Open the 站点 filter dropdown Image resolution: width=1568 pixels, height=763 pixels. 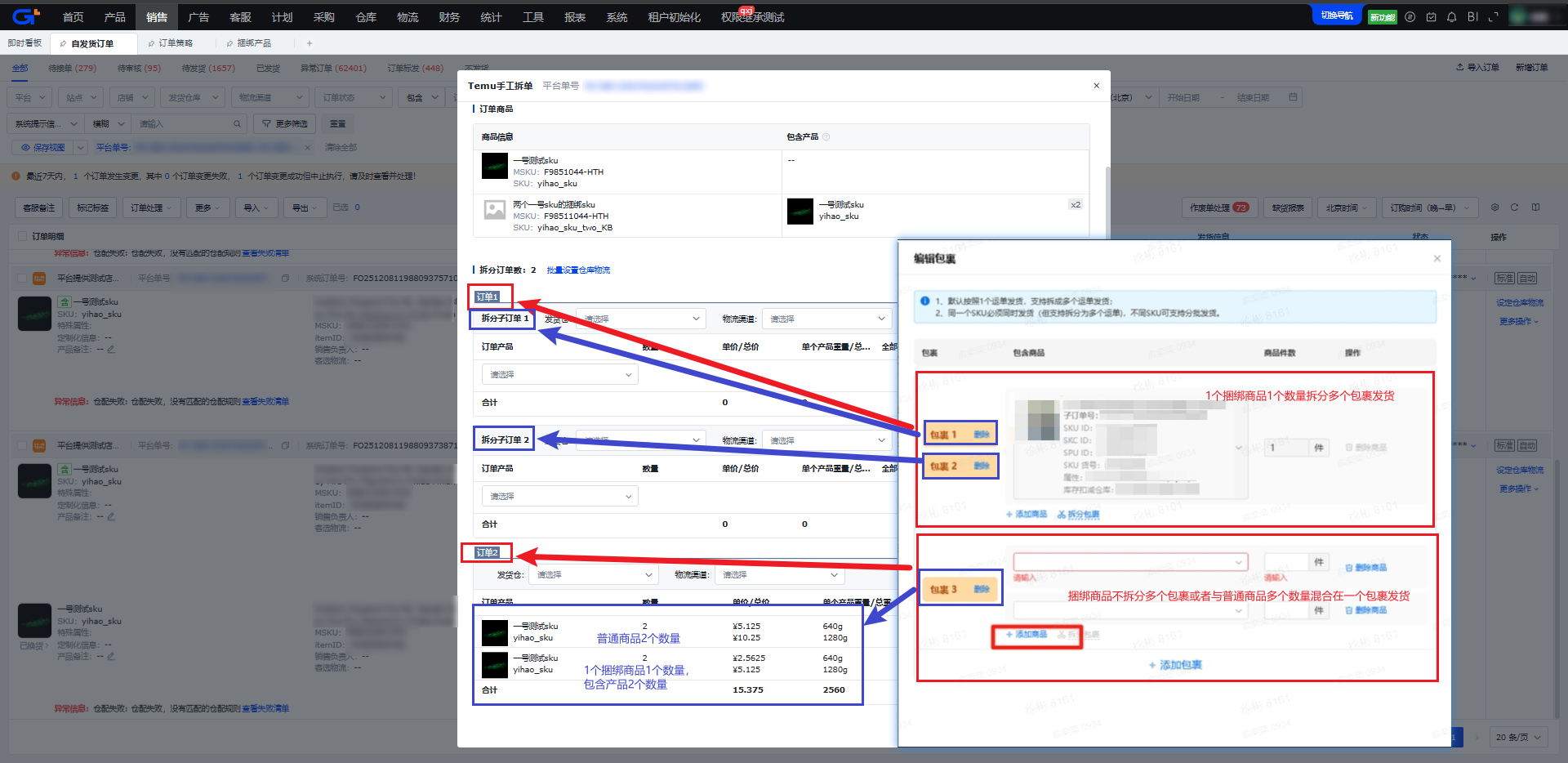(x=81, y=98)
